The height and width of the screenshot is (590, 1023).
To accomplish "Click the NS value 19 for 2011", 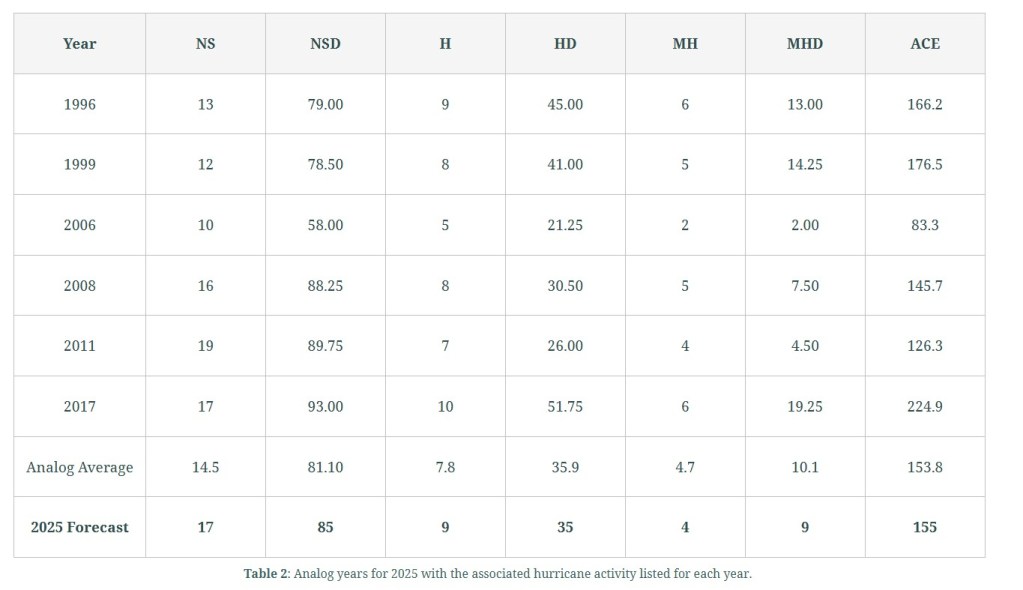I will pos(205,346).
